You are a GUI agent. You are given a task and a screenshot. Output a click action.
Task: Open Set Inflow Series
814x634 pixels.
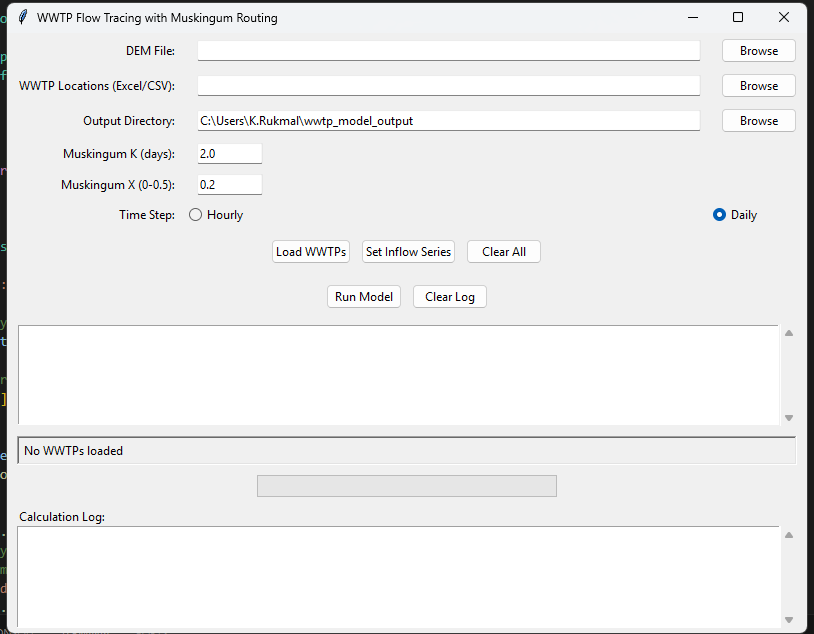[408, 251]
